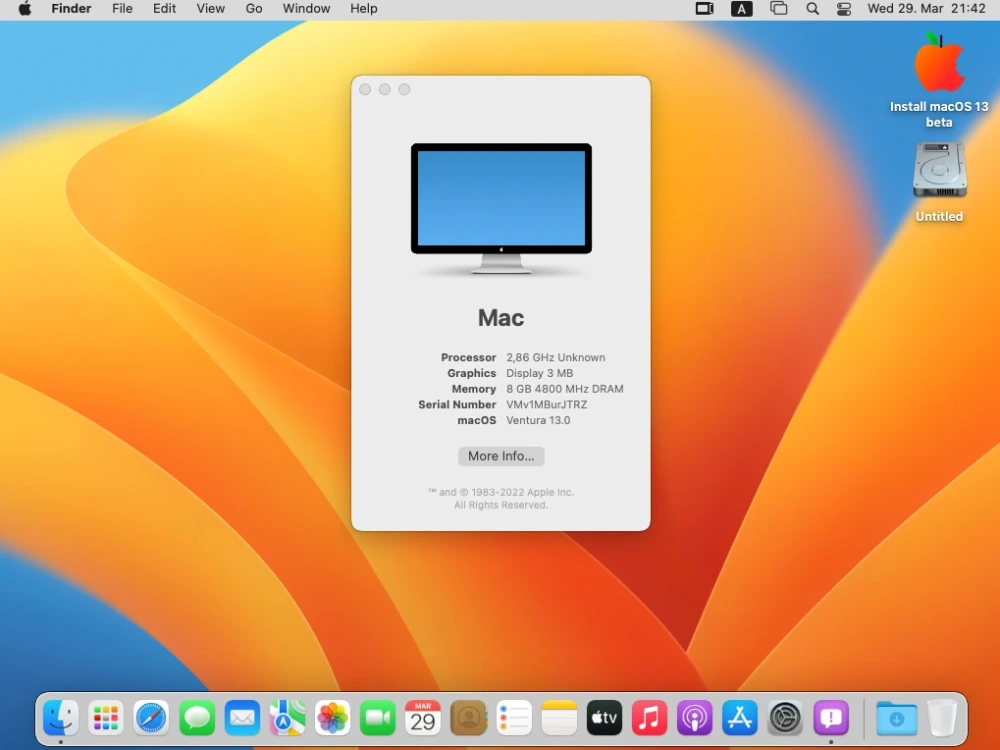The width and height of the screenshot is (1000, 750).
Task: Click the 8 GB 4800 MHz DRAM text
Action: coord(565,389)
